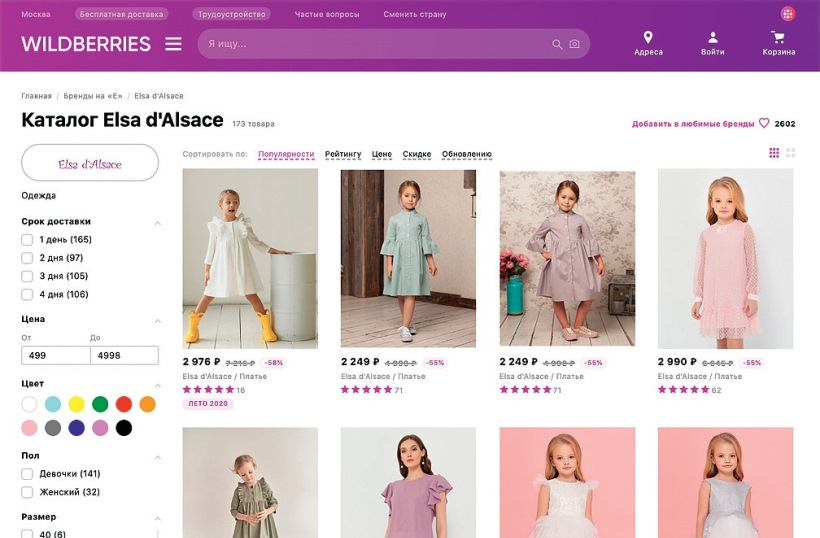Check the 1 день delivery checkbox
The height and width of the screenshot is (538, 820).
click(x=27, y=240)
